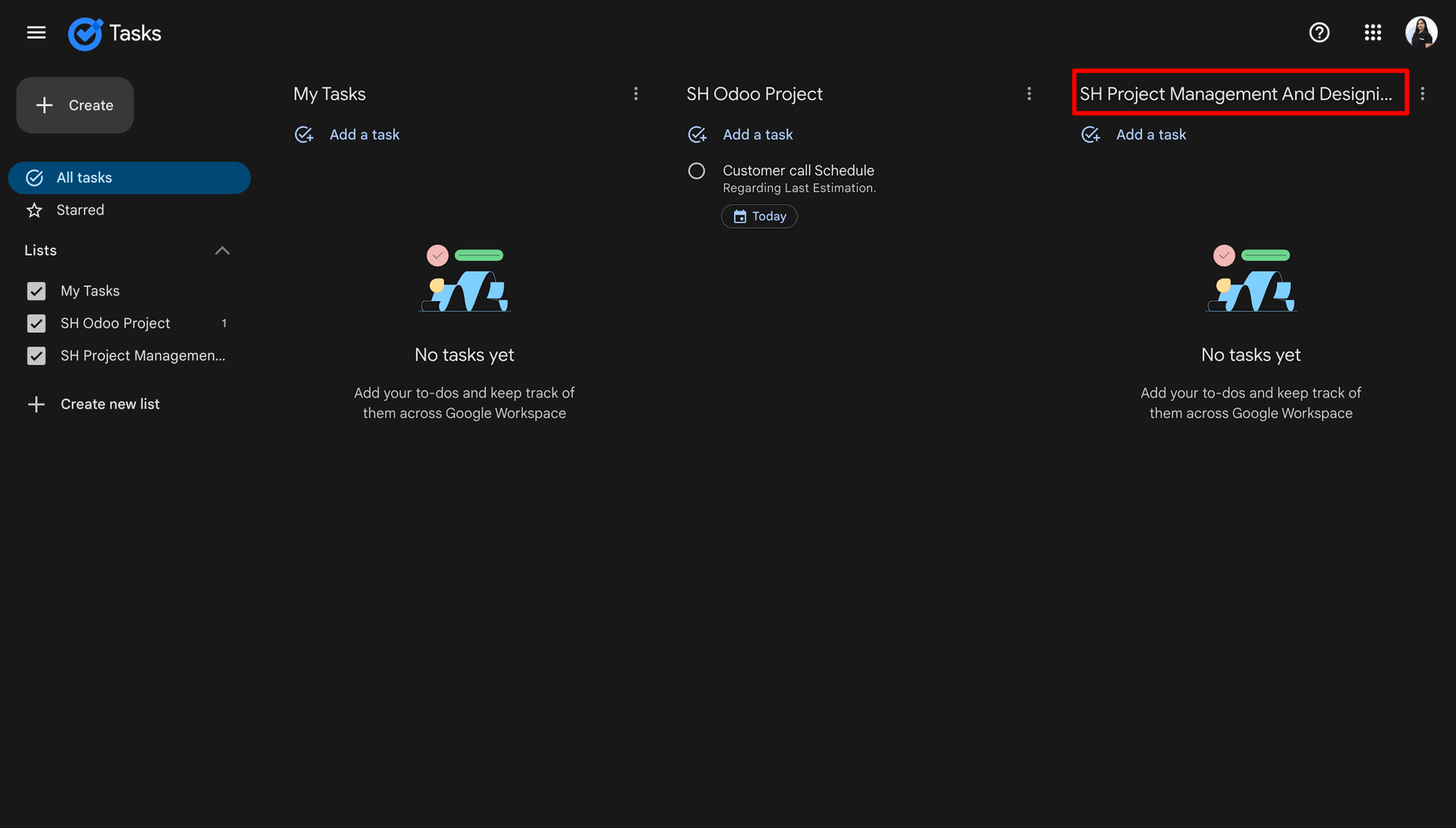Click the Starred star icon in the sidebar

(x=34, y=210)
